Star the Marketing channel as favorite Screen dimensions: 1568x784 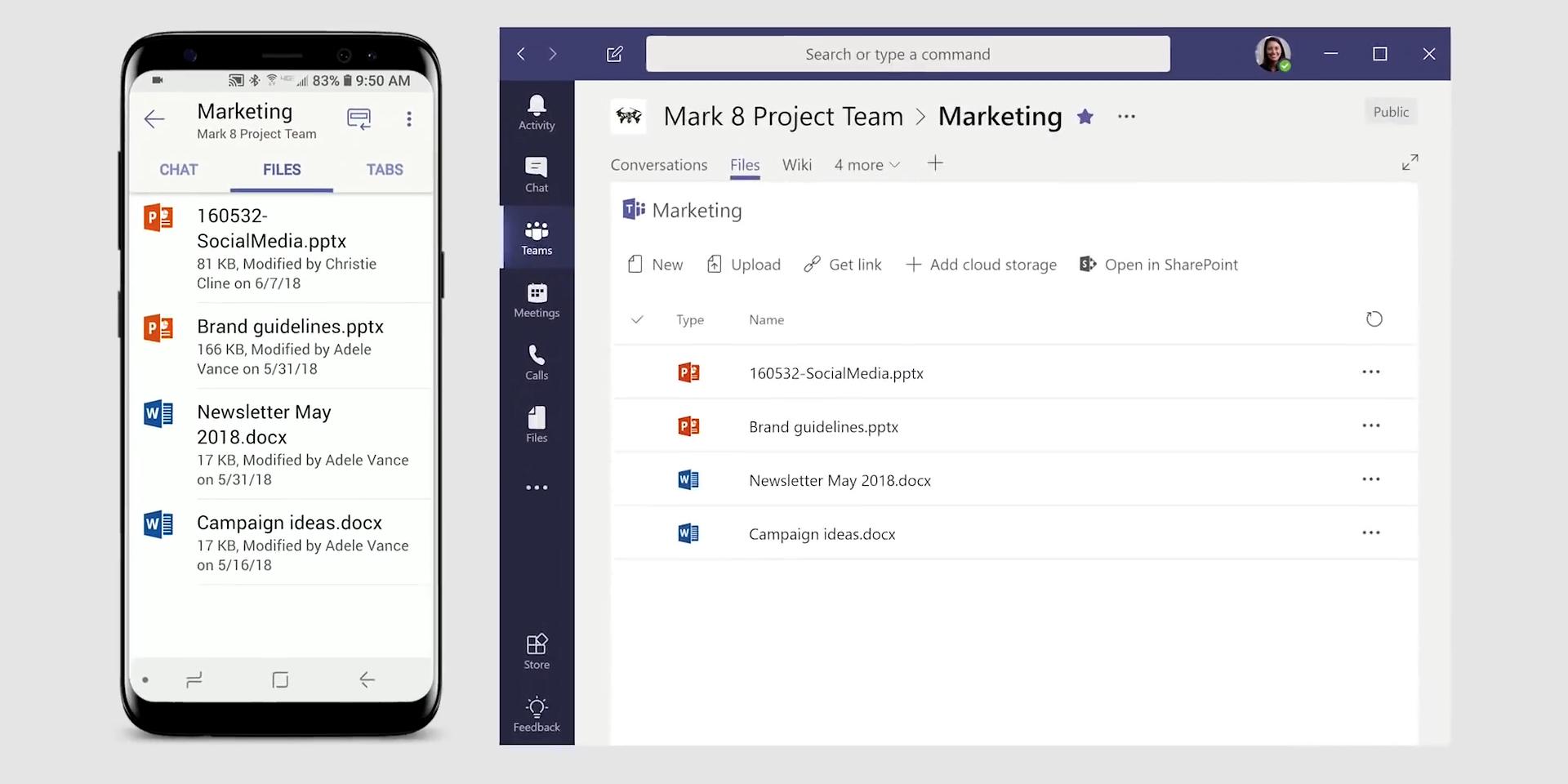point(1085,117)
